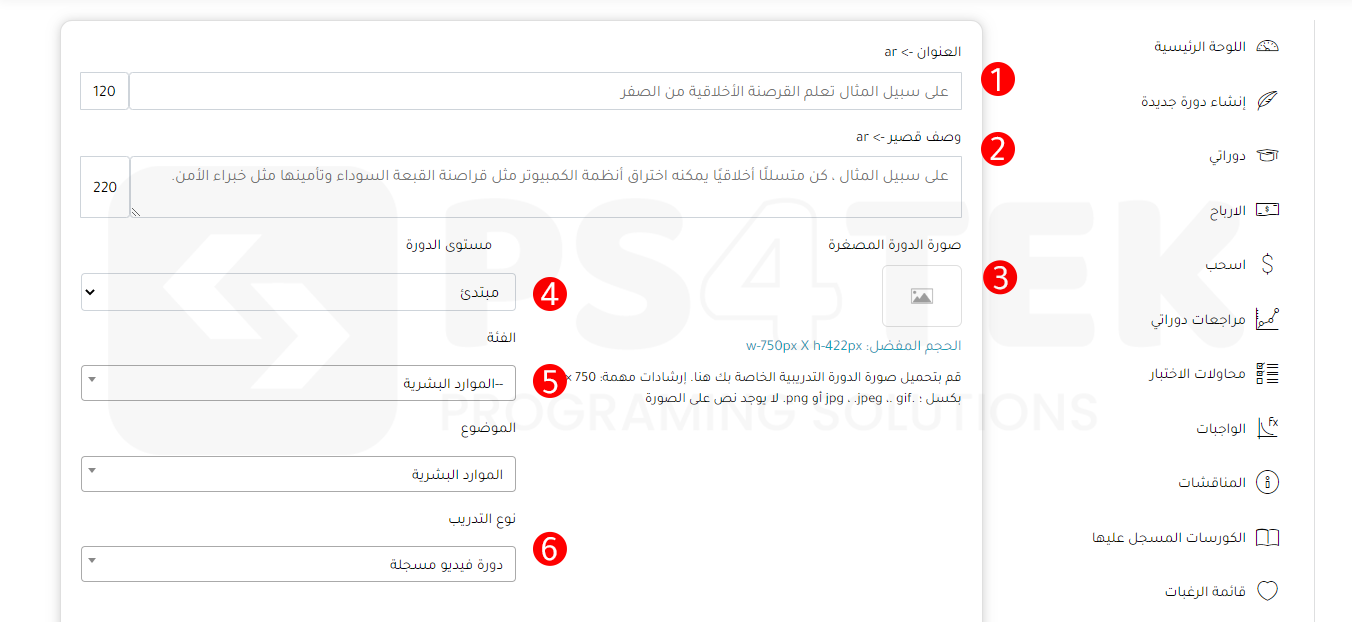Click the dashboard gauge icon in sidebar
The image size is (1352, 622).
pyautogui.click(x=1267, y=47)
